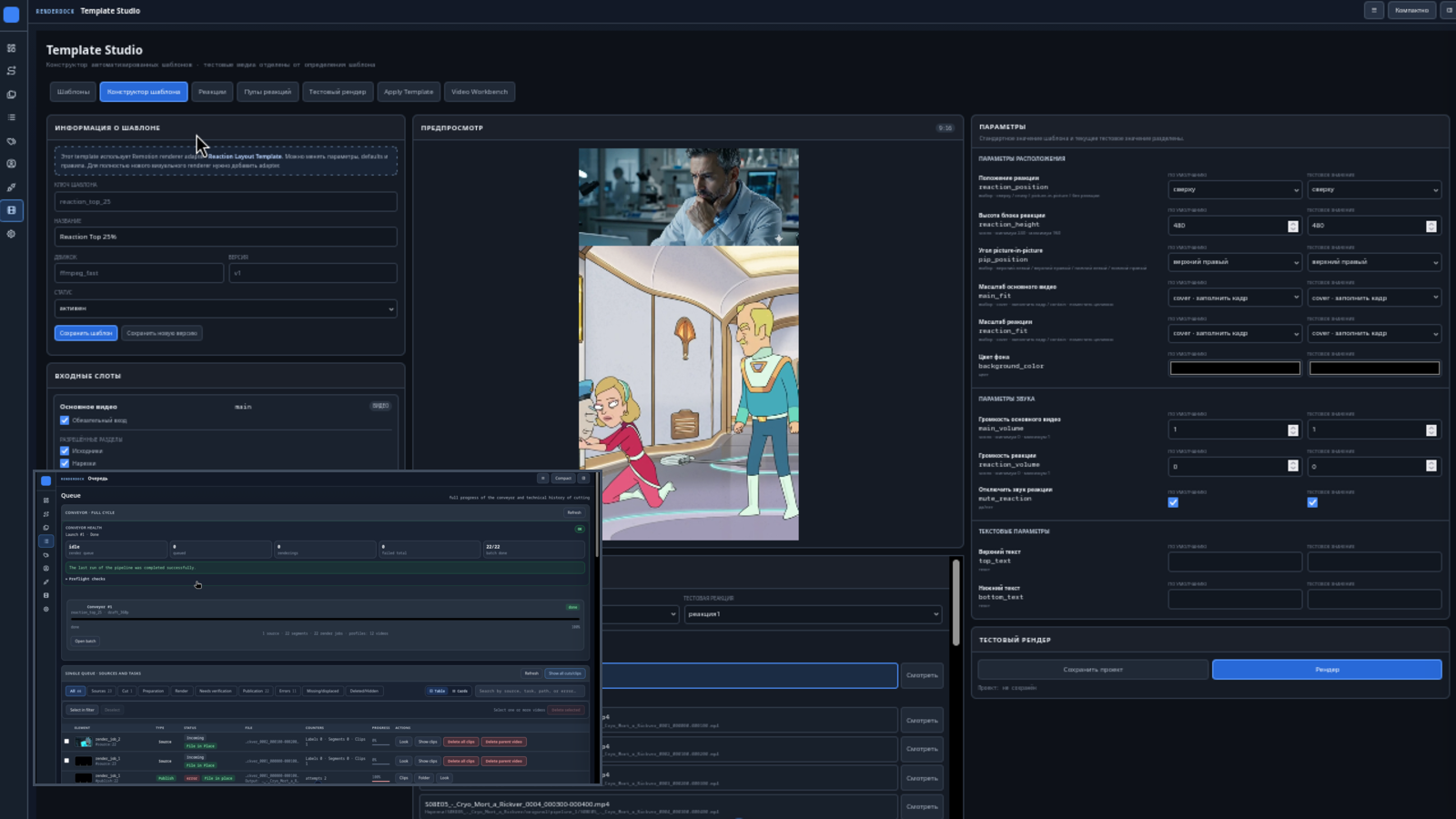The height and width of the screenshot is (819, 1456).
Task: Click the search field in Queue window
Action: [x=531, y=691]
